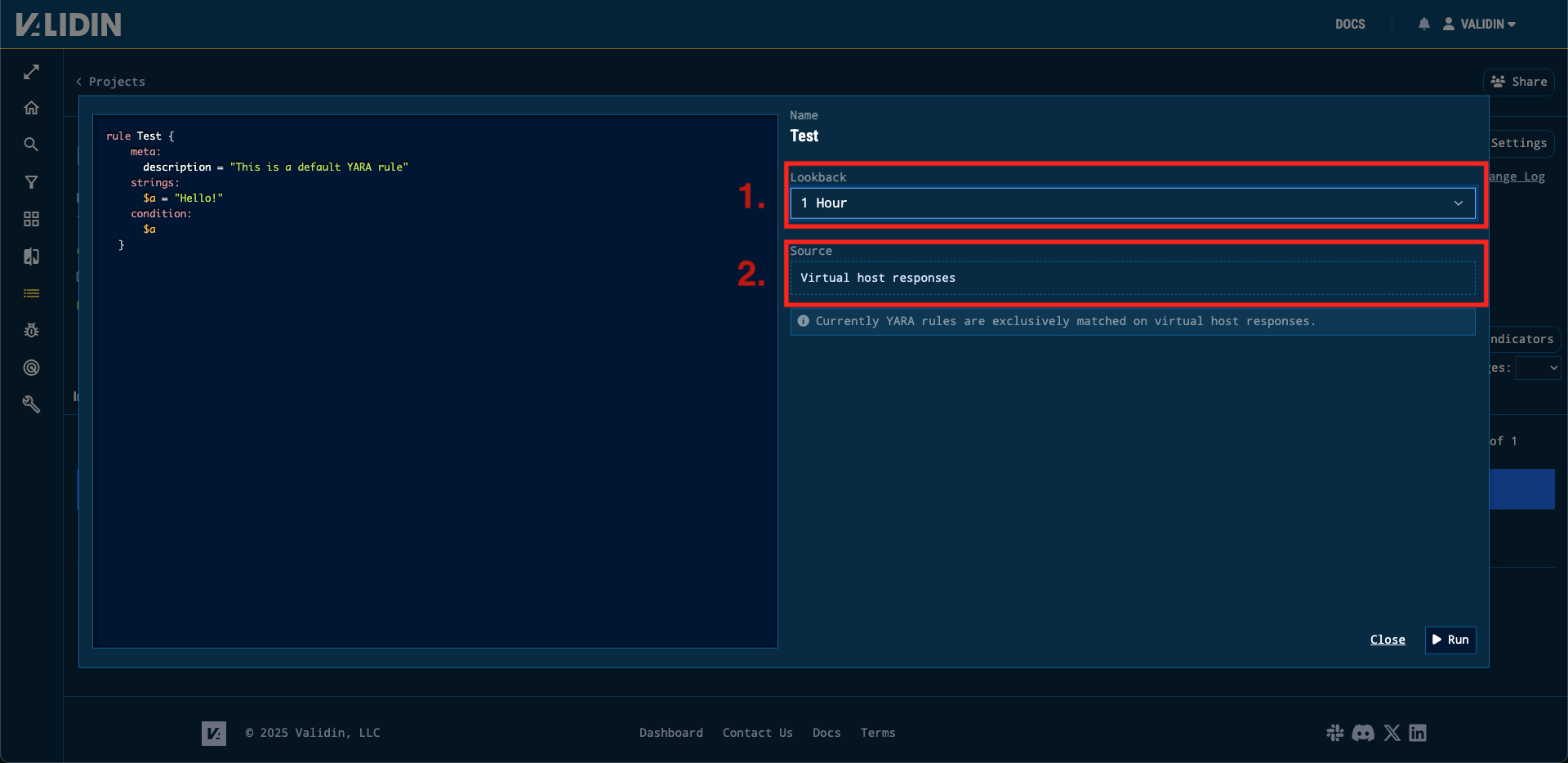Image resolution: width=1568 pixels, height=763 pixels.
Task: Expand the Lookback 1 Hour dropdown
Action: (1132, 203)
